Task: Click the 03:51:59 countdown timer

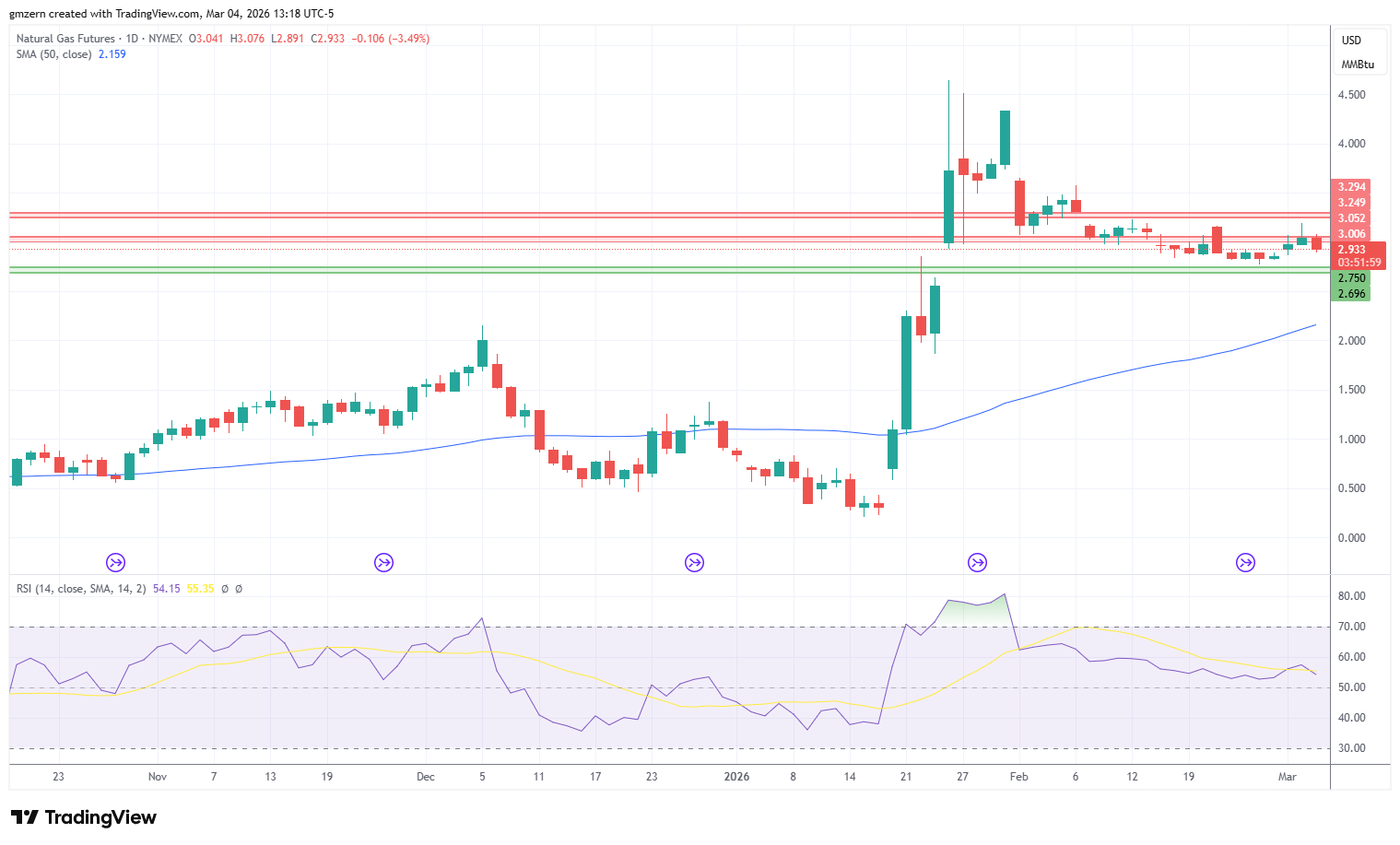Action: click(x=1359, y=263)
